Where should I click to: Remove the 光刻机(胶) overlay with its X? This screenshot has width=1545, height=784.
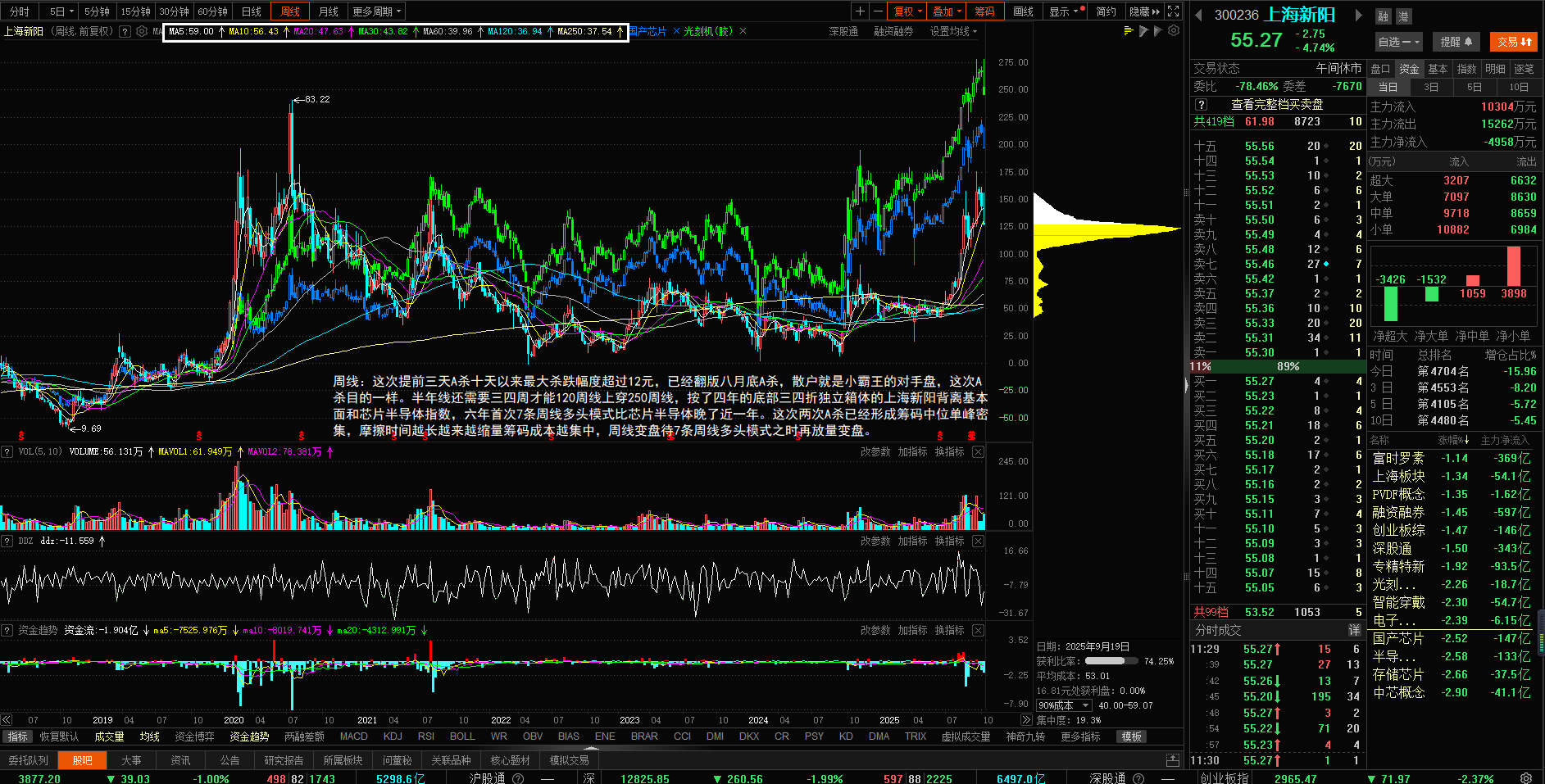pyautogui.click(x=743, y=31)
